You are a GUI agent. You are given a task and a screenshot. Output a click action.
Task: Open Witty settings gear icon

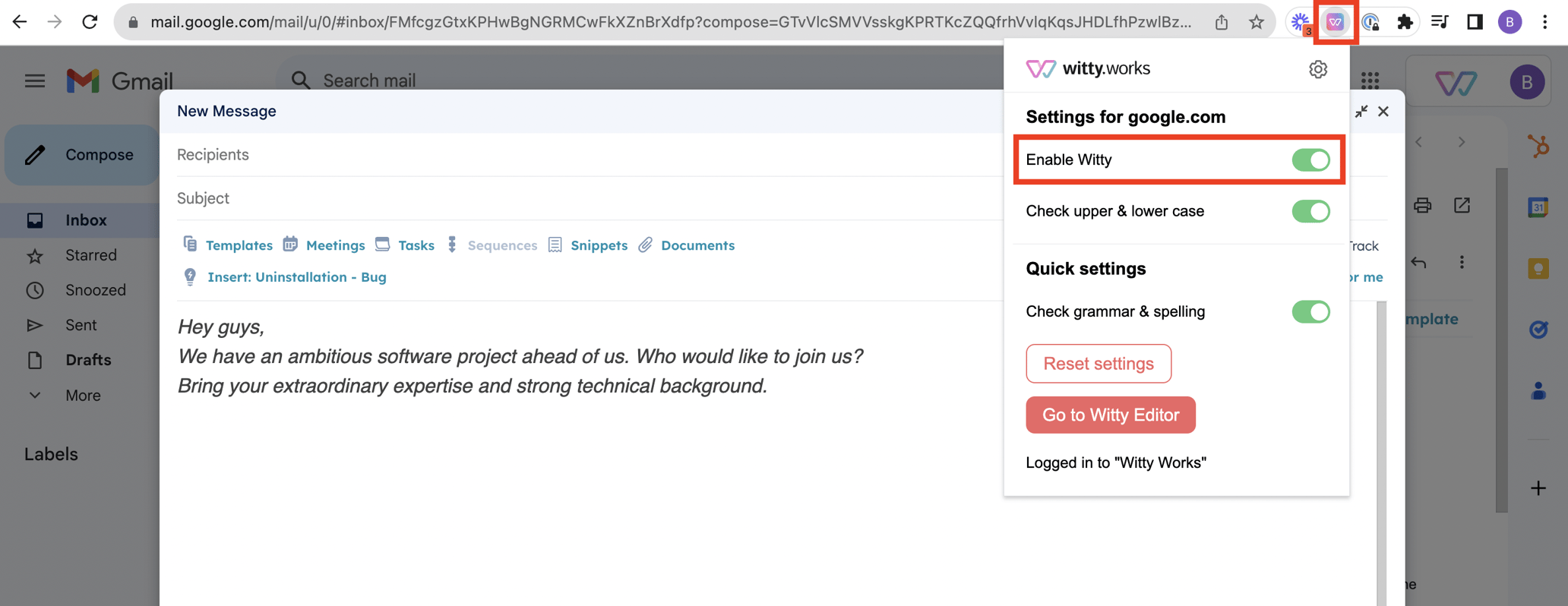pos(1317,69)
